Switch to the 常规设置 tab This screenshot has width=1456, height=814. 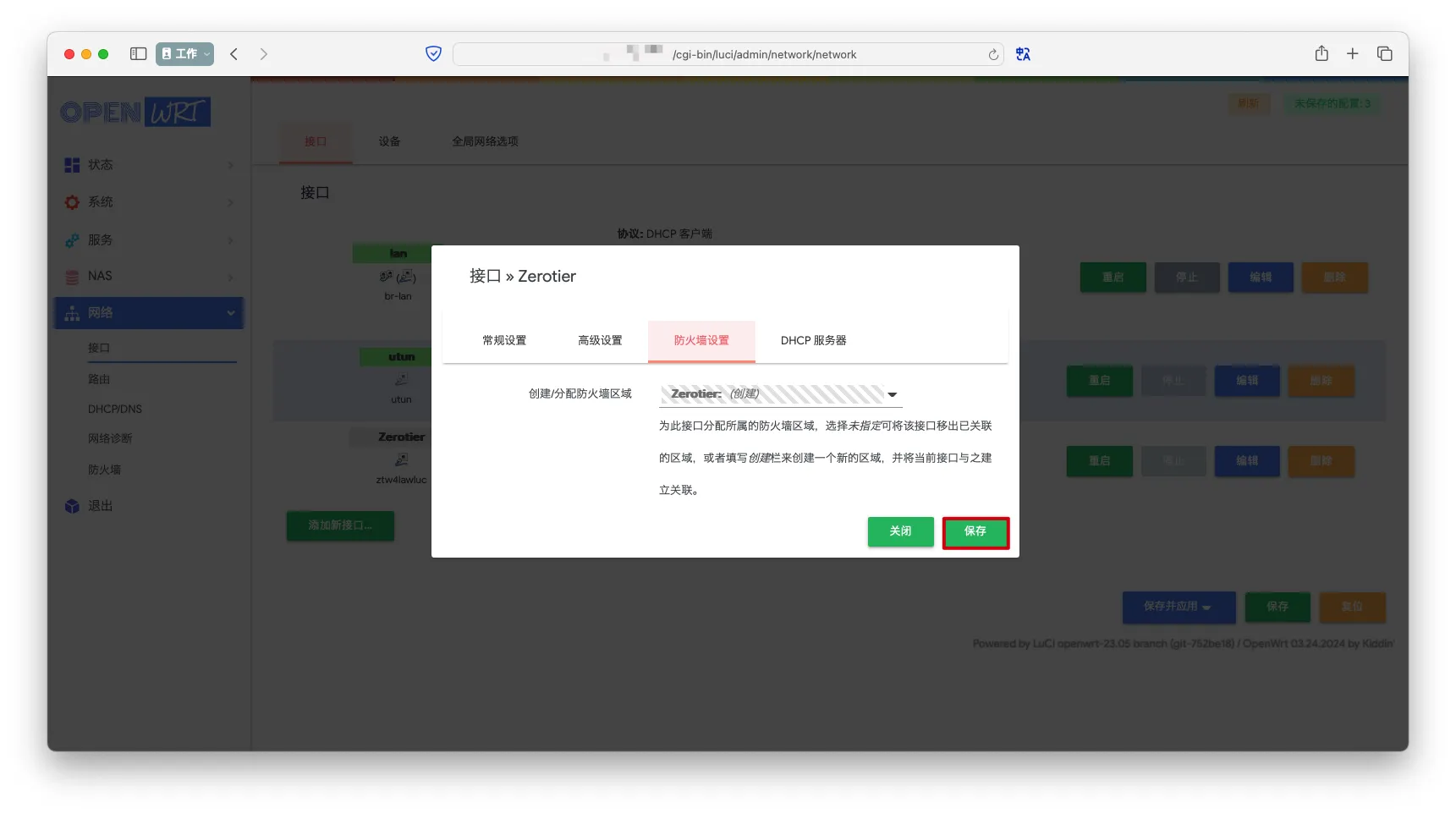504,341
